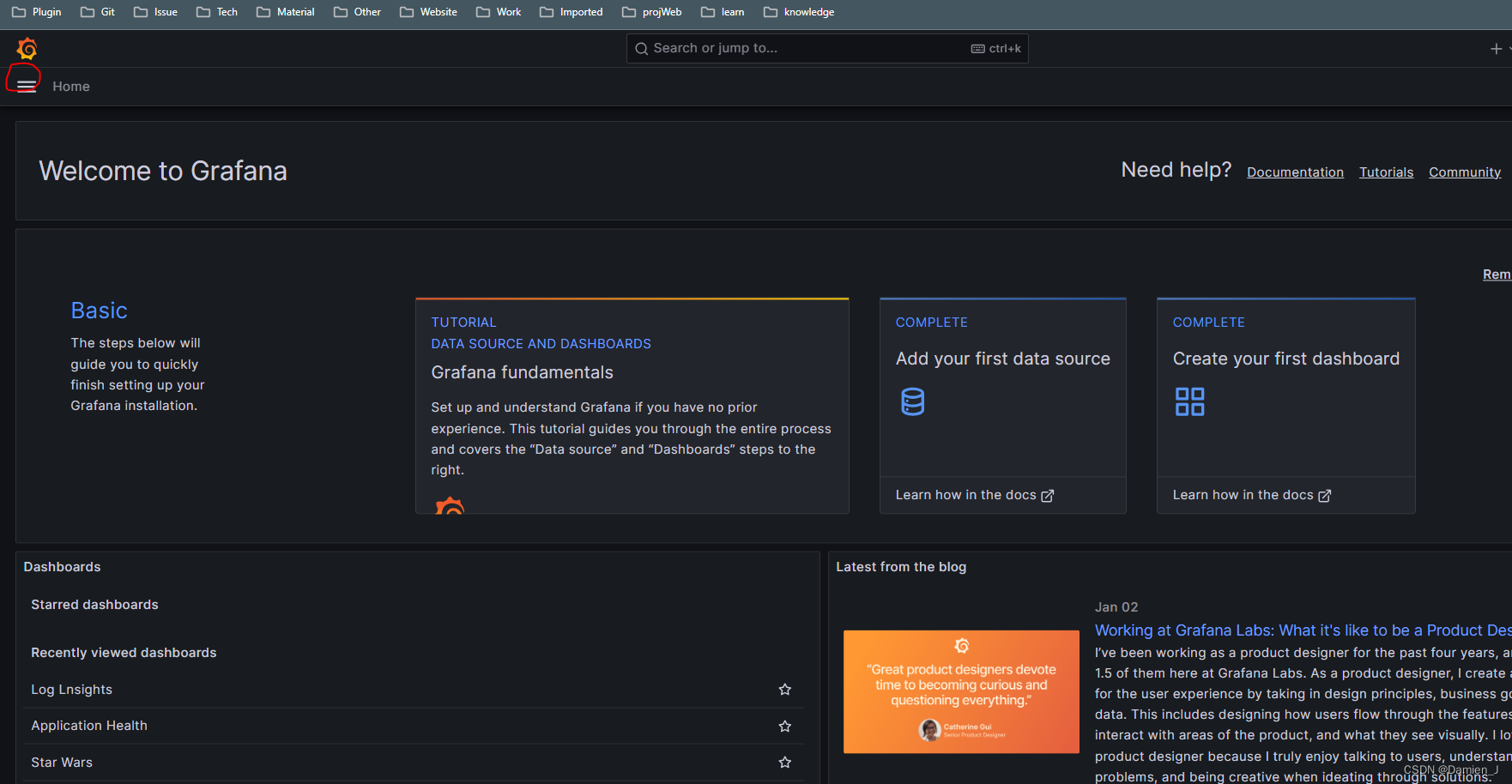
Task: Star the Star Wars dashboard
Action: 783,762
